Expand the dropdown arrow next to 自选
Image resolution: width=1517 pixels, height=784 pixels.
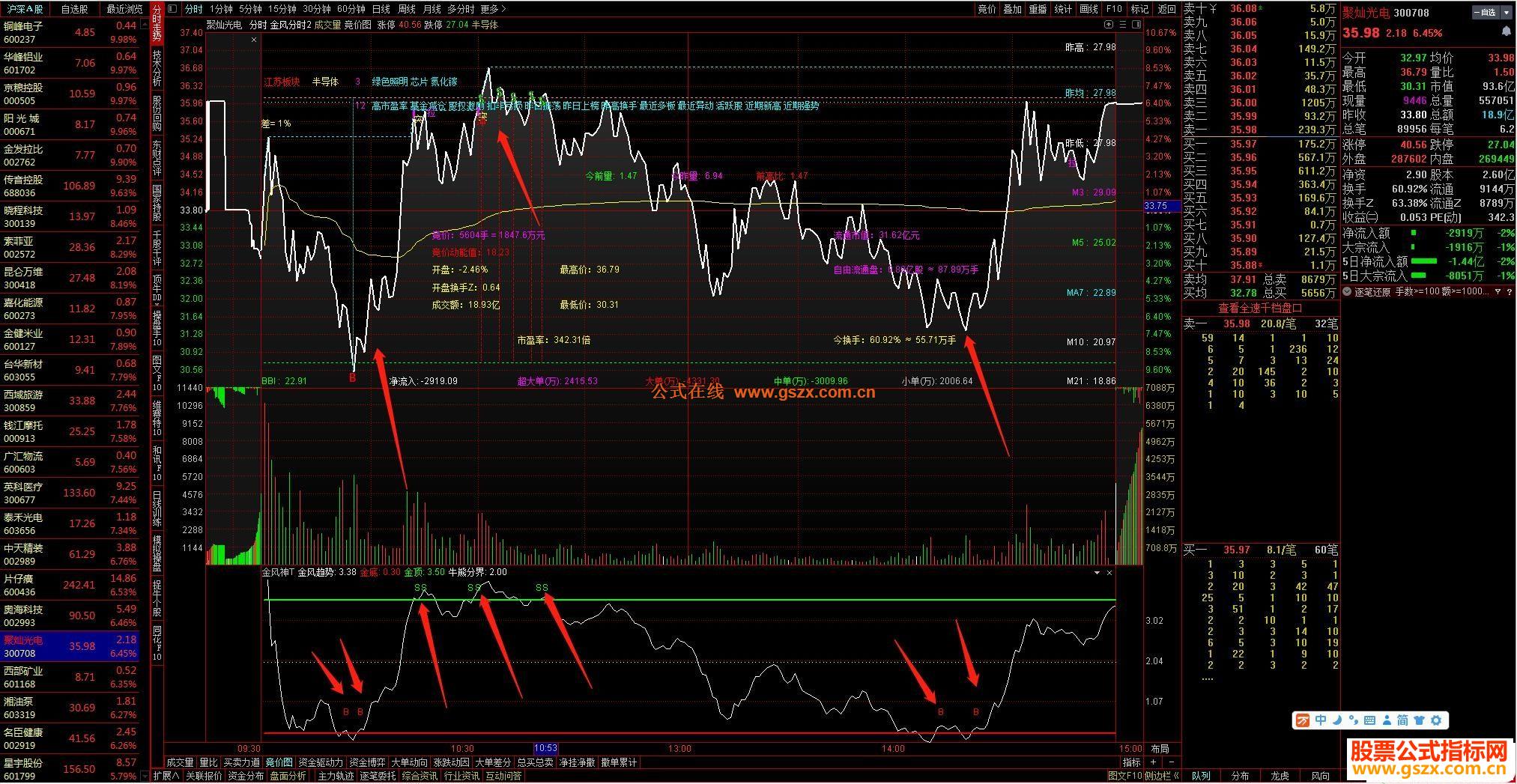coord(1506,12)
